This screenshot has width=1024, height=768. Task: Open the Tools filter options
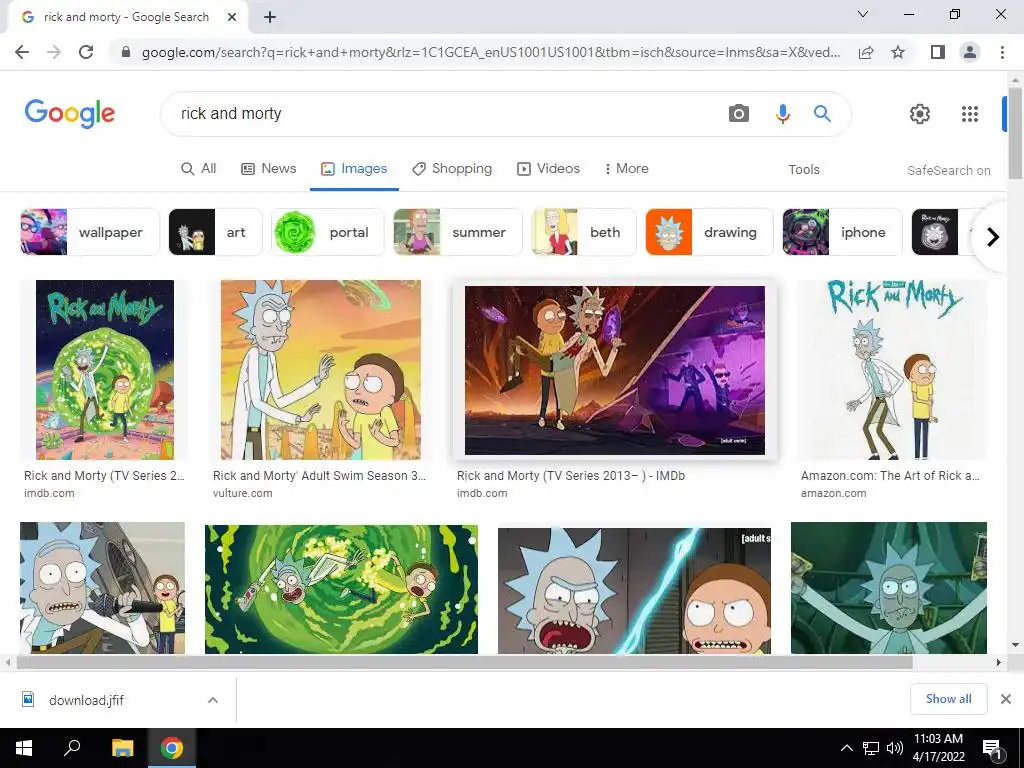click(x=804, y=169)
